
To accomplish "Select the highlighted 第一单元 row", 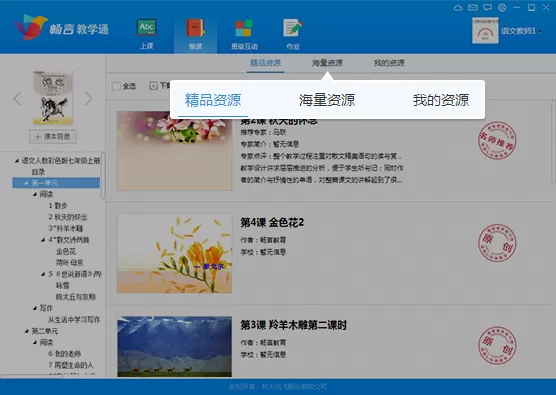I will point(56,183).
